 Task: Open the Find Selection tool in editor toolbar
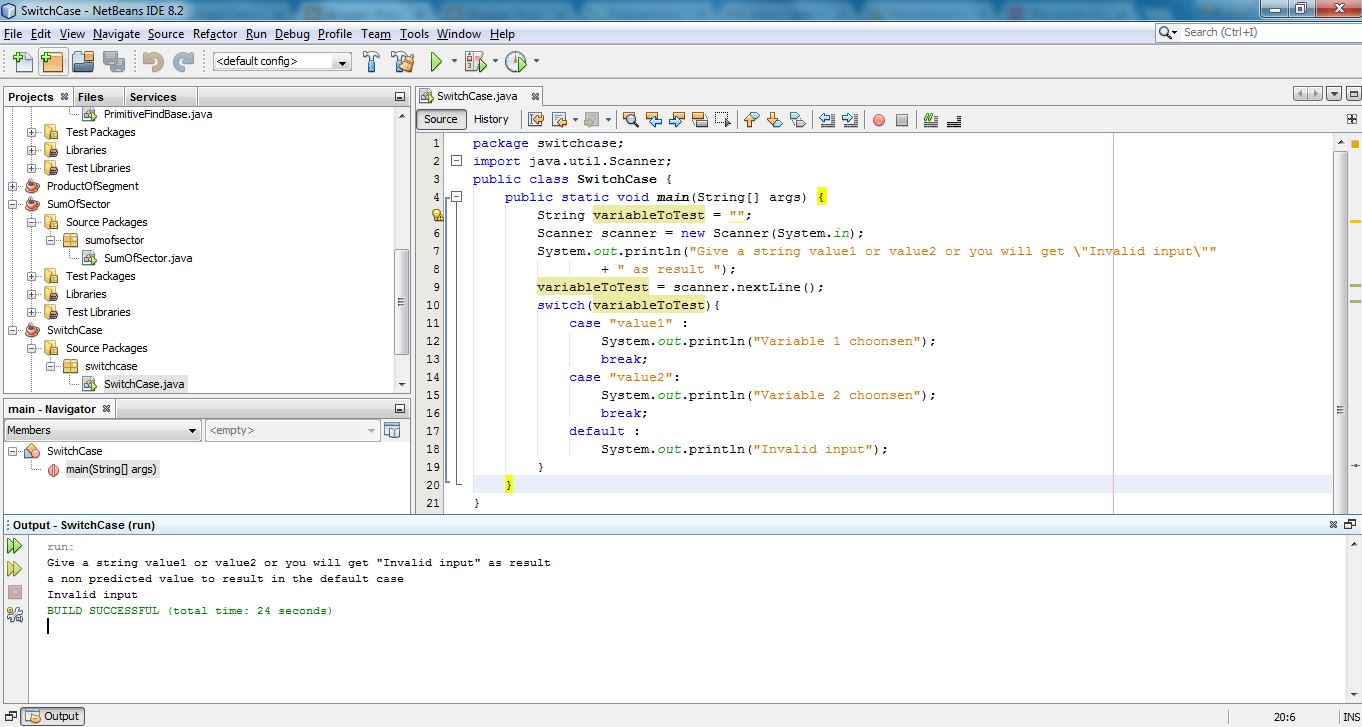[x=631, y=119]
